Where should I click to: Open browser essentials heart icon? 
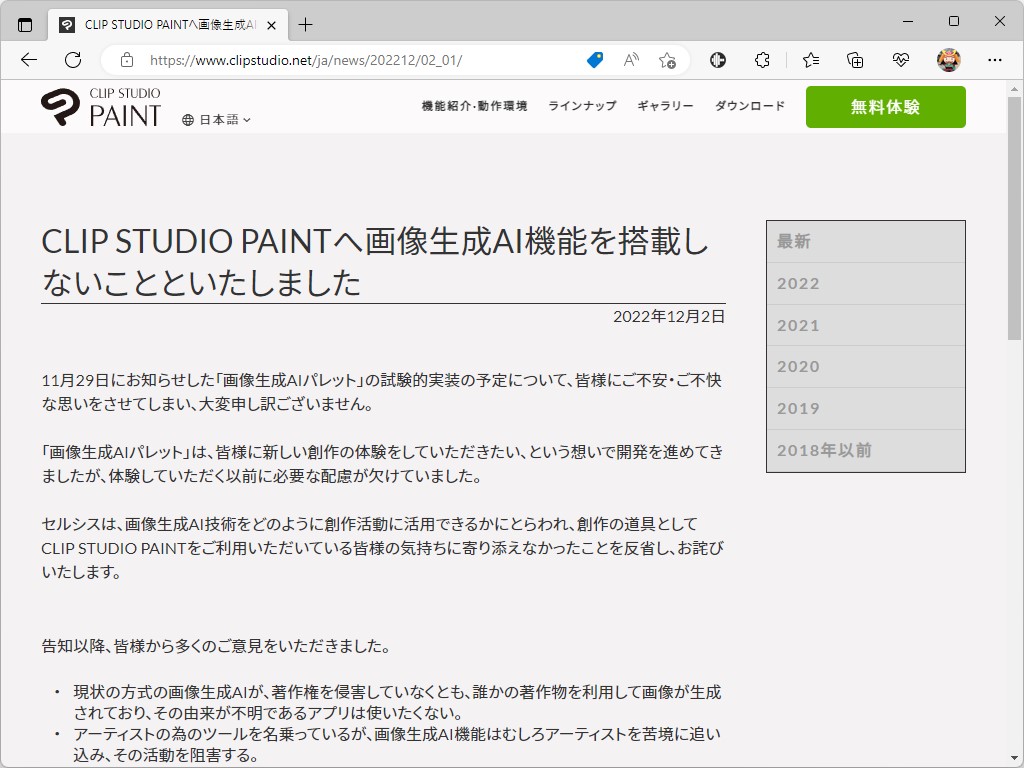pyautogui.click(x=901, y=60)
